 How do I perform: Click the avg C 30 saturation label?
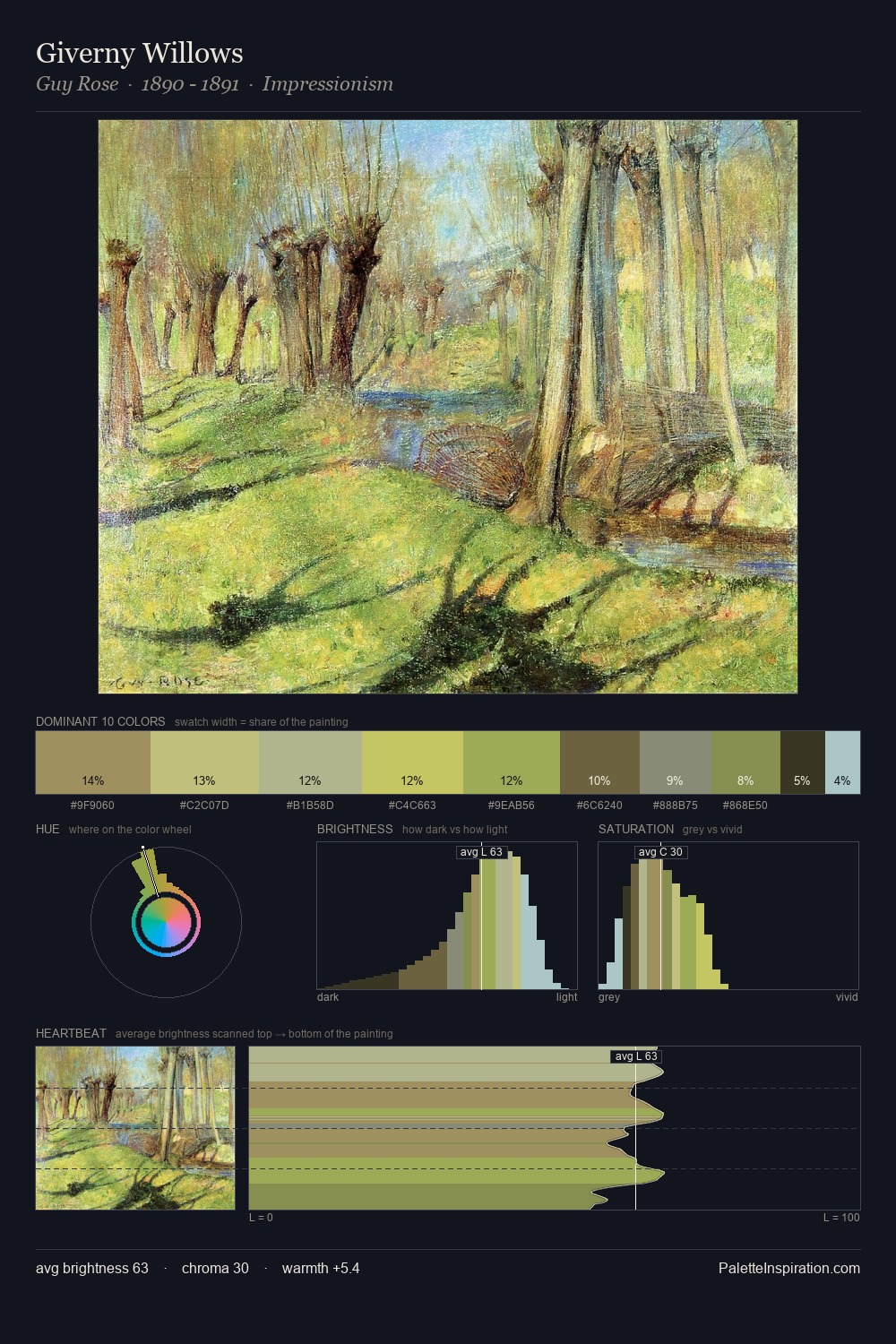point(660,852)
